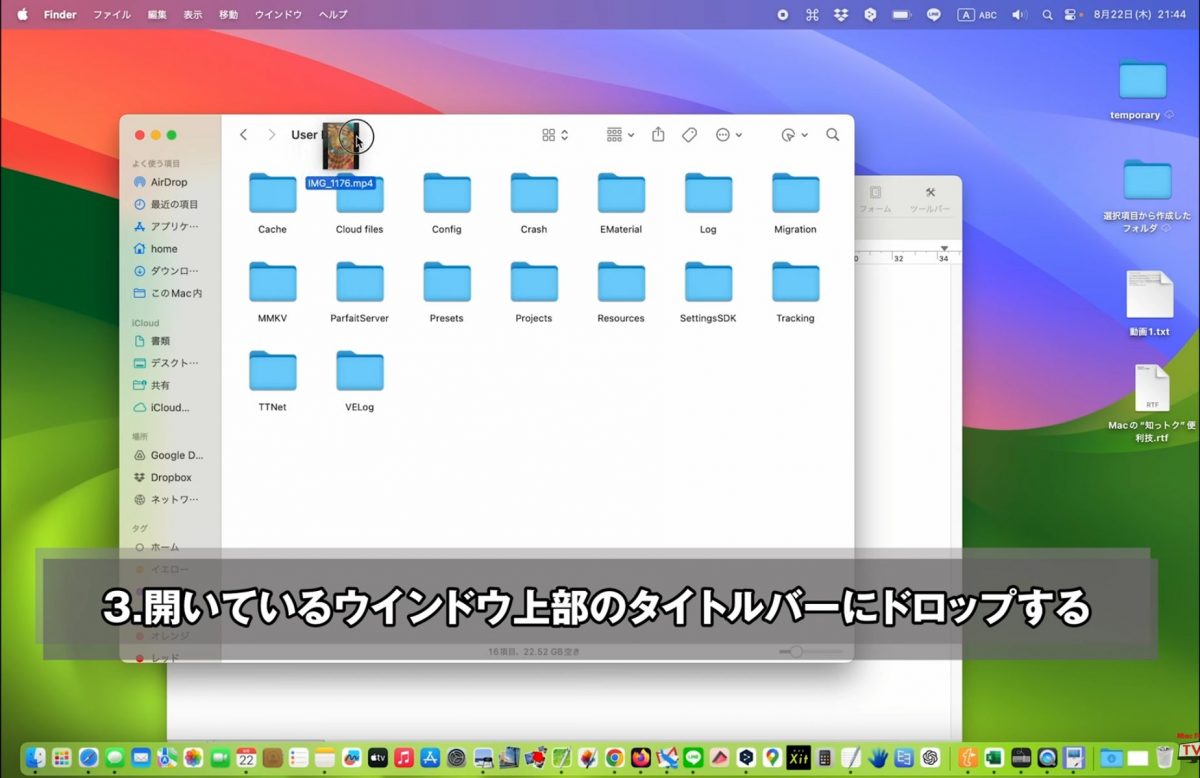Select the VELog folder
The width and height of the screenshot is (1200, 778).
(359, 382)
